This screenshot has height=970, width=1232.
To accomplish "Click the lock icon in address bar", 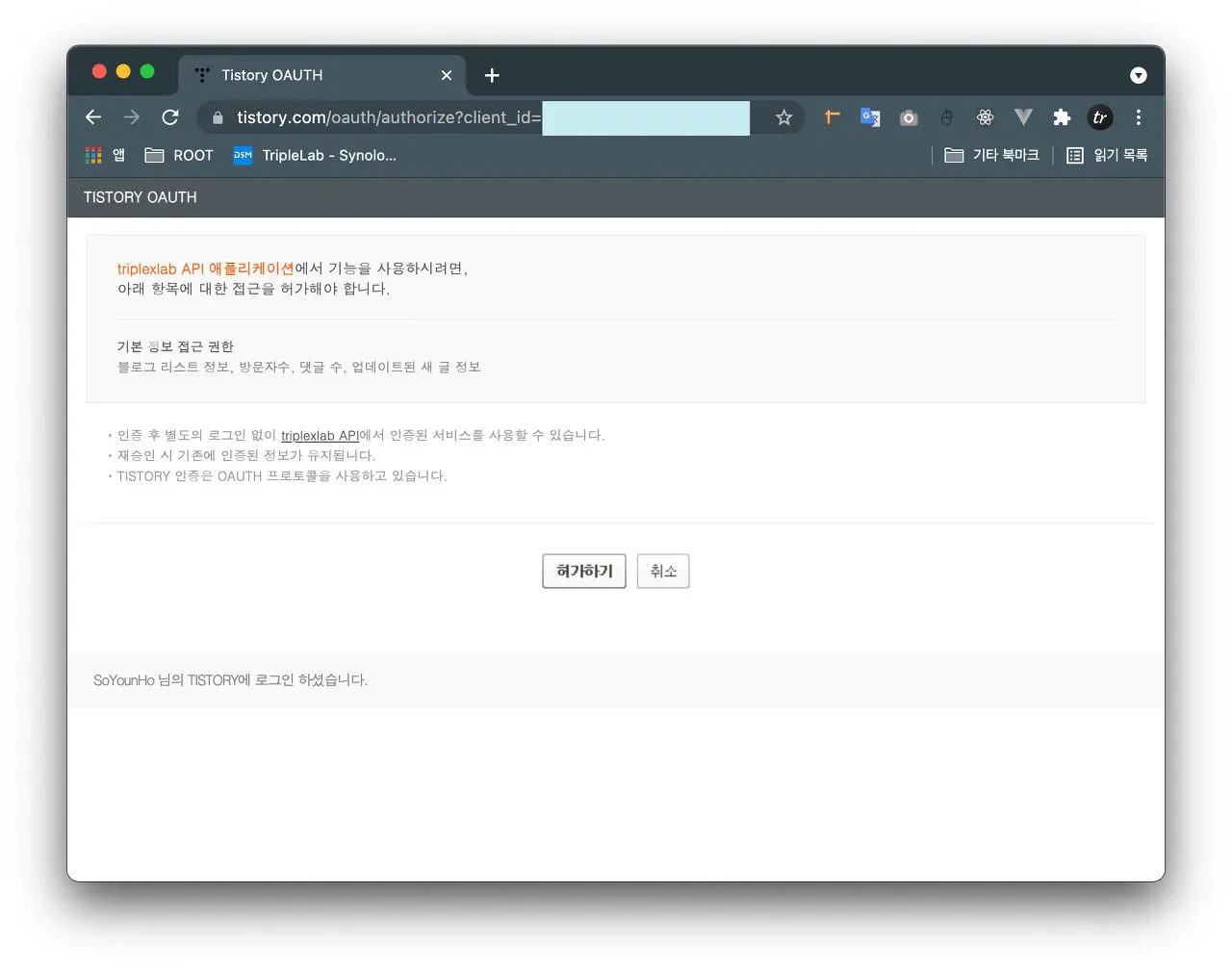I will tap(218, 117).
